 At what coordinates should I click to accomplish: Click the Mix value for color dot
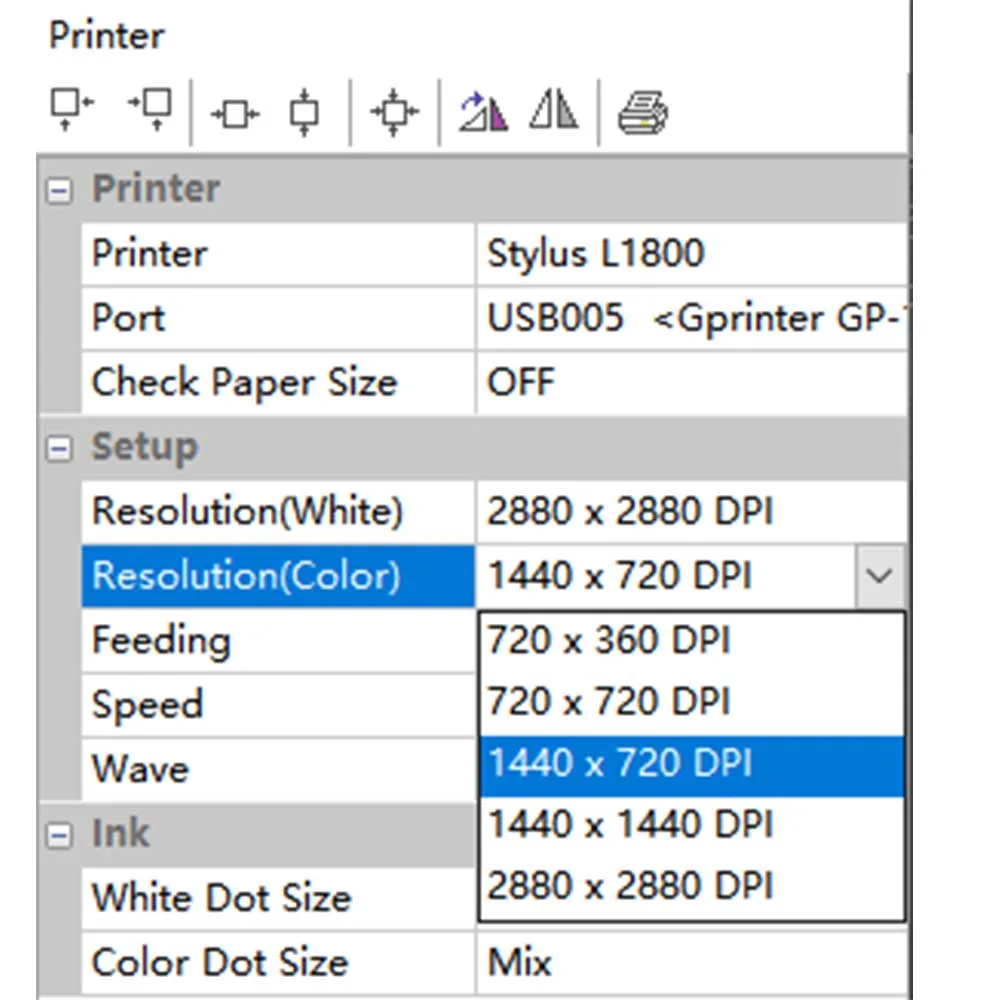pos(691,963)
